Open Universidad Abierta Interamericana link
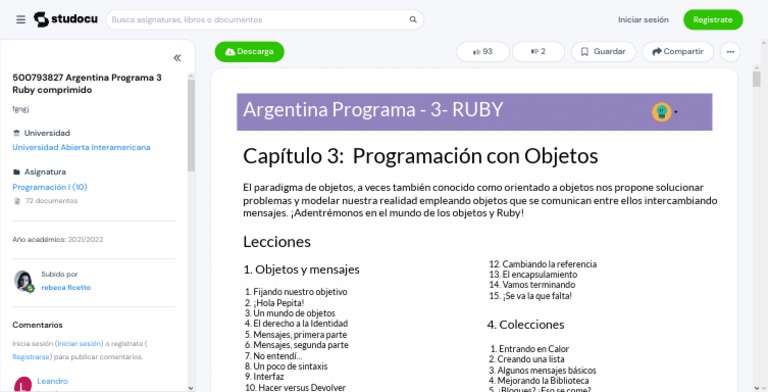Screen dimensions: 768x392 click(81, 147)
